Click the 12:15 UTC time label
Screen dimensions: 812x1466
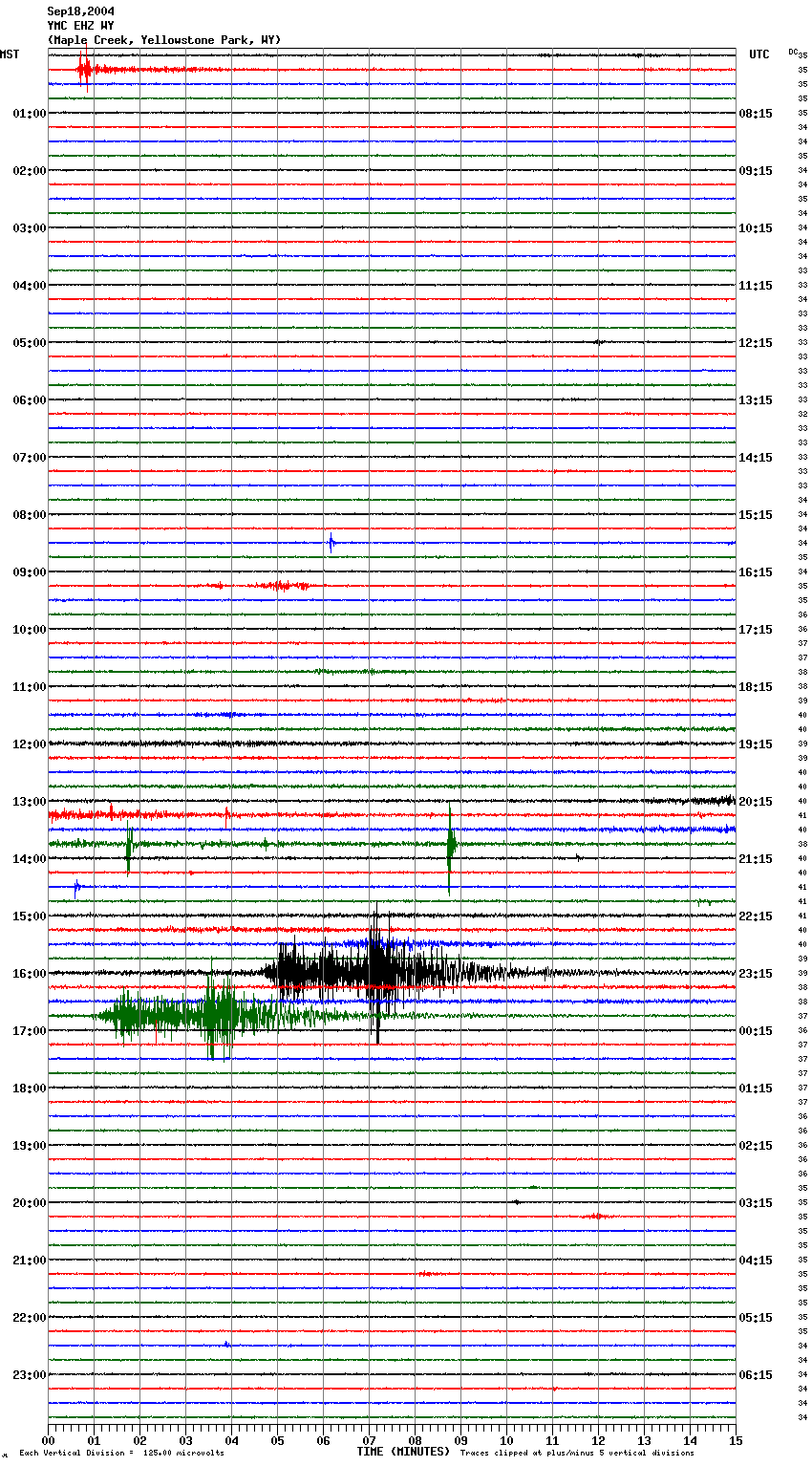(756, 343)
